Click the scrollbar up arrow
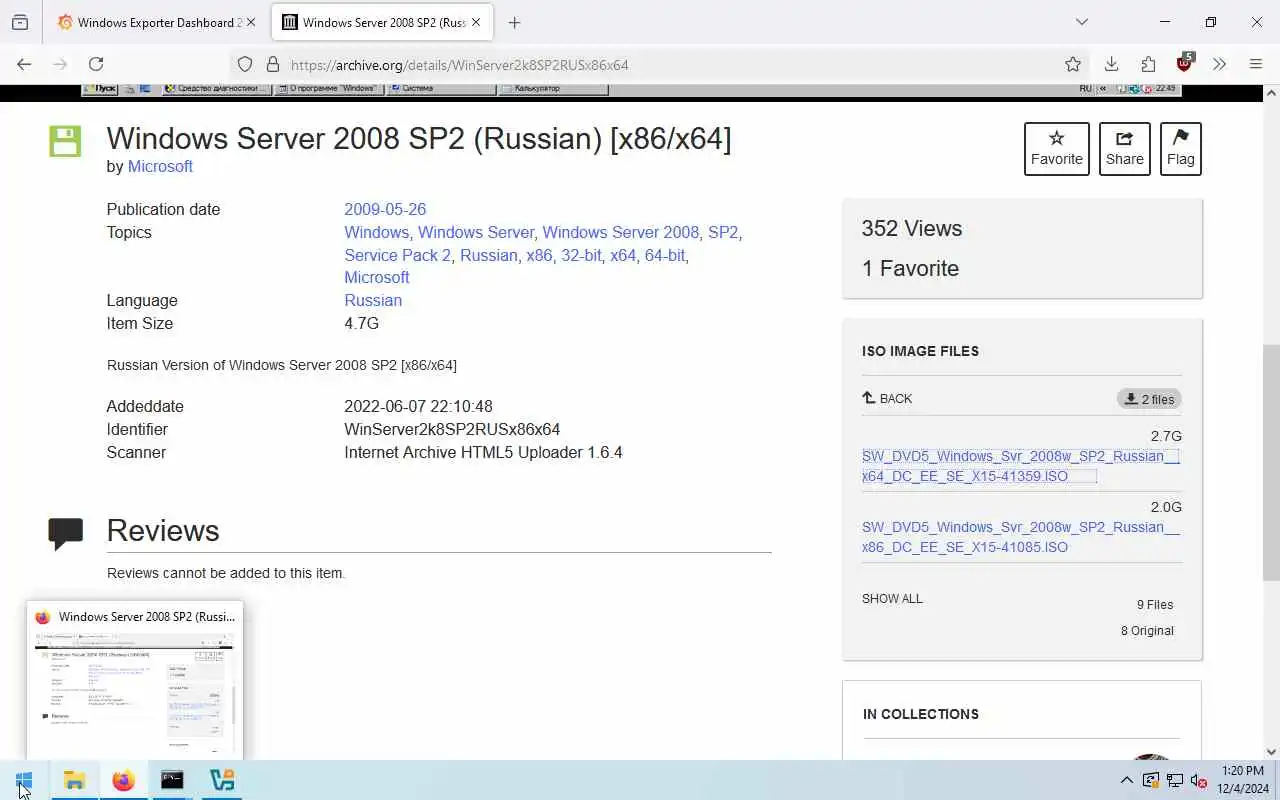The image size is (1280, 800). [1271, 93]
